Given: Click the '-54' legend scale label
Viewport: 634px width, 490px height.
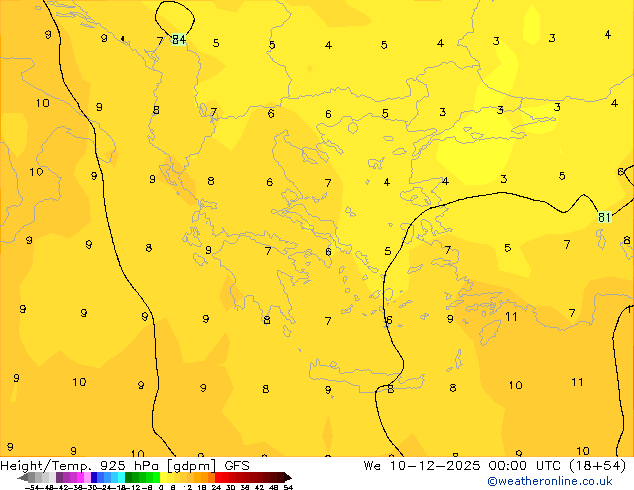Looking at the screenshot, I should [32, 487].
